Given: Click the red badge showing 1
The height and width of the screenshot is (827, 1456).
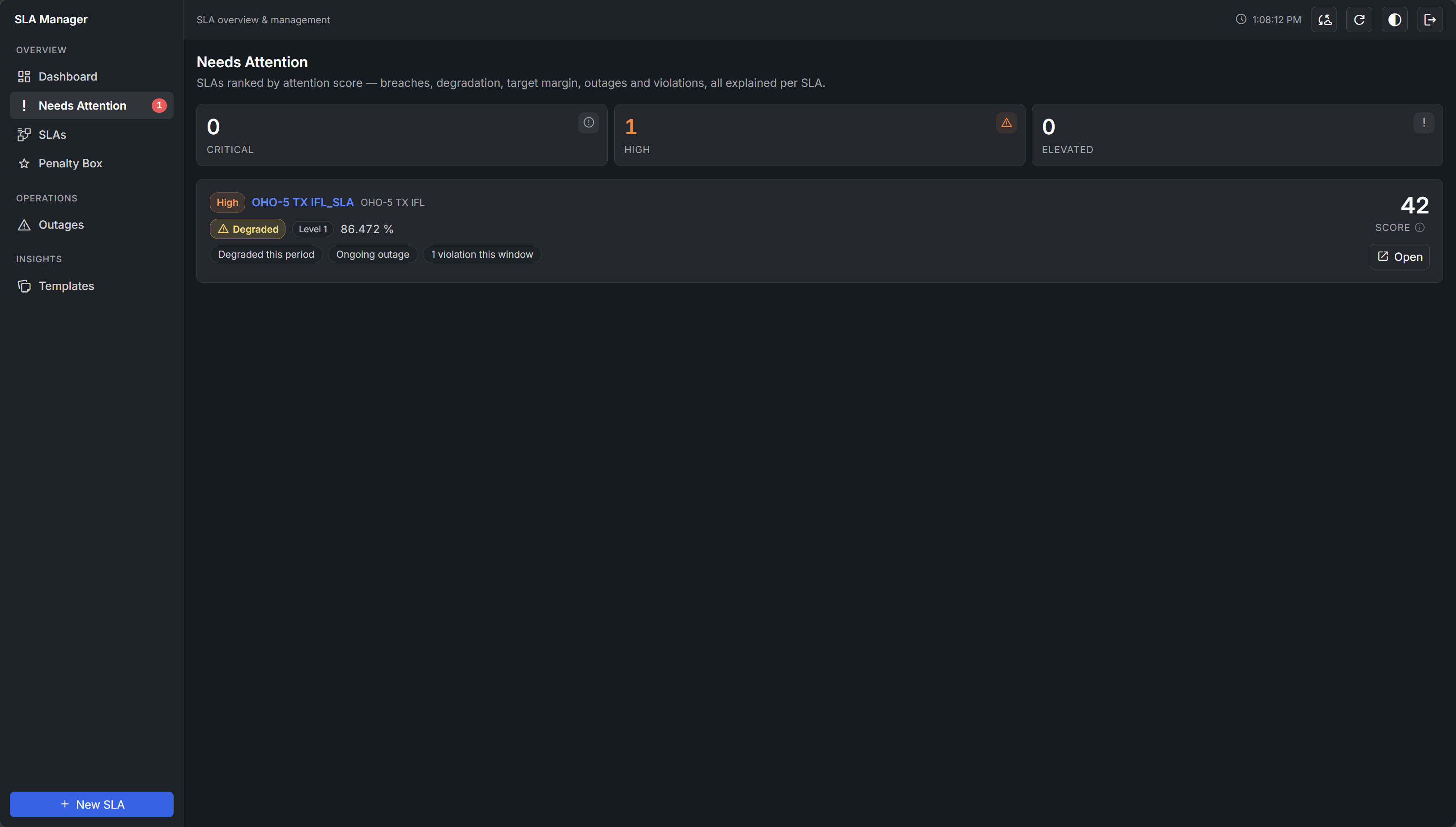Looking at the screenshot, I should (159, 106).
